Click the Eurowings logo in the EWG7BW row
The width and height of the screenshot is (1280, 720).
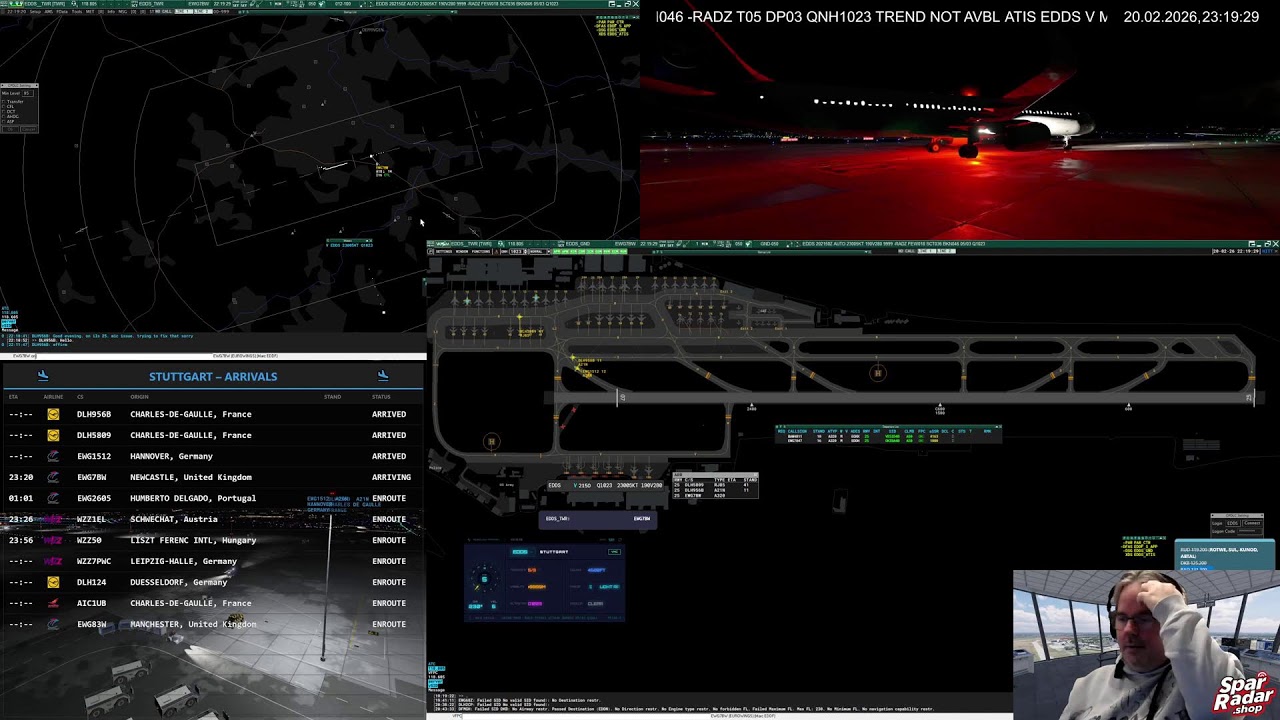pos(53,477)
